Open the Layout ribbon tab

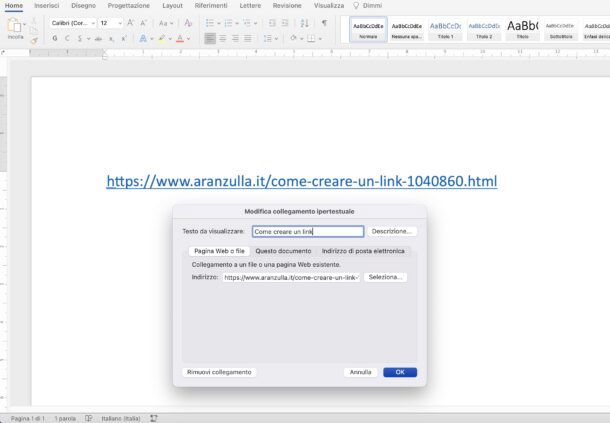172,6
